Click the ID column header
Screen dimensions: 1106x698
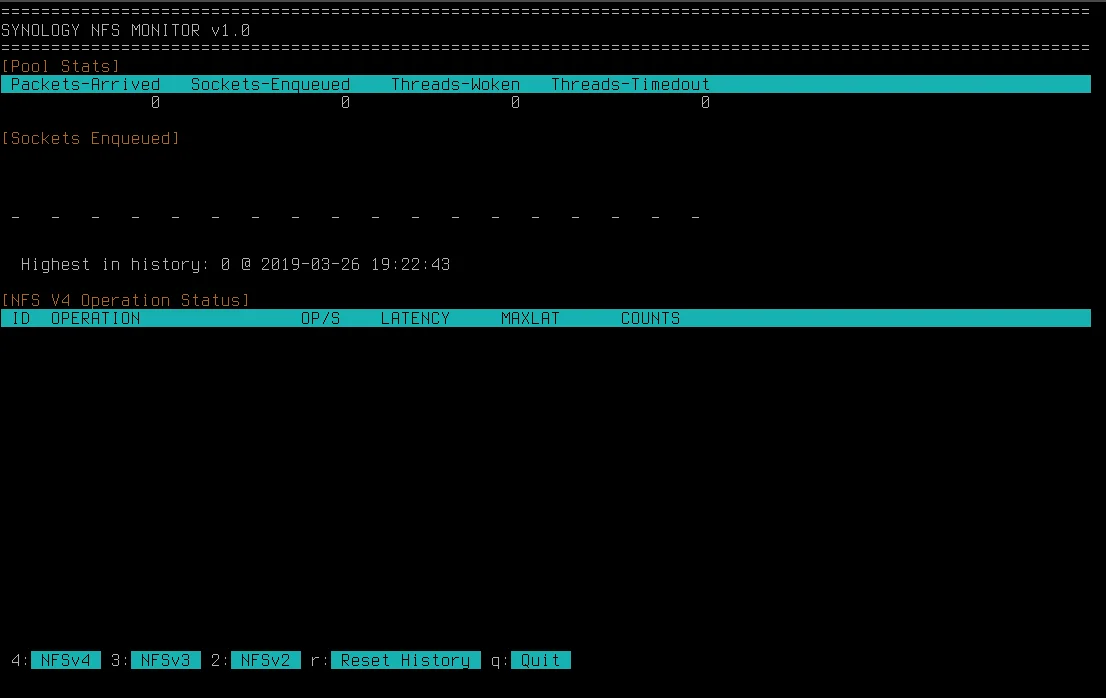(x=21, y=319)
